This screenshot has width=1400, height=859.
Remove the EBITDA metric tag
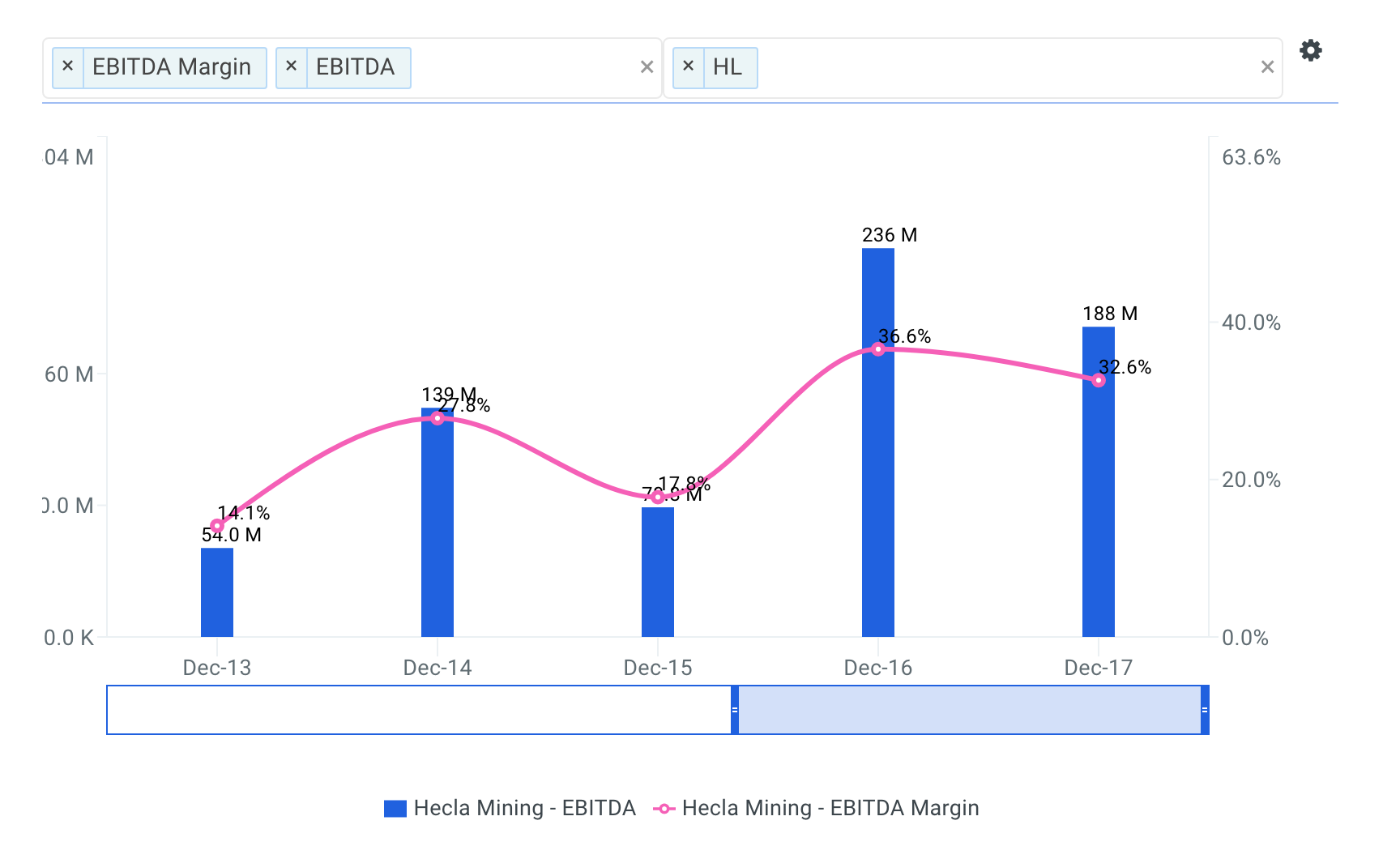292,66
